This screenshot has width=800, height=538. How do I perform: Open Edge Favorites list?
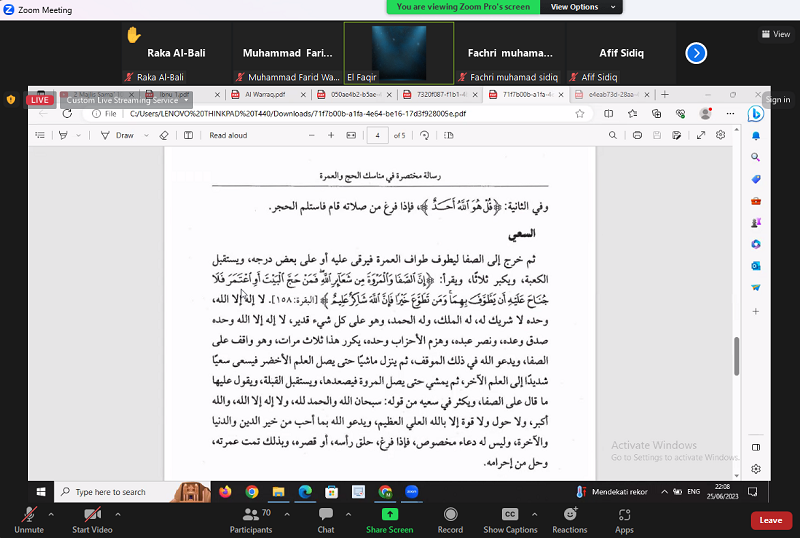[x=633, y=114]
